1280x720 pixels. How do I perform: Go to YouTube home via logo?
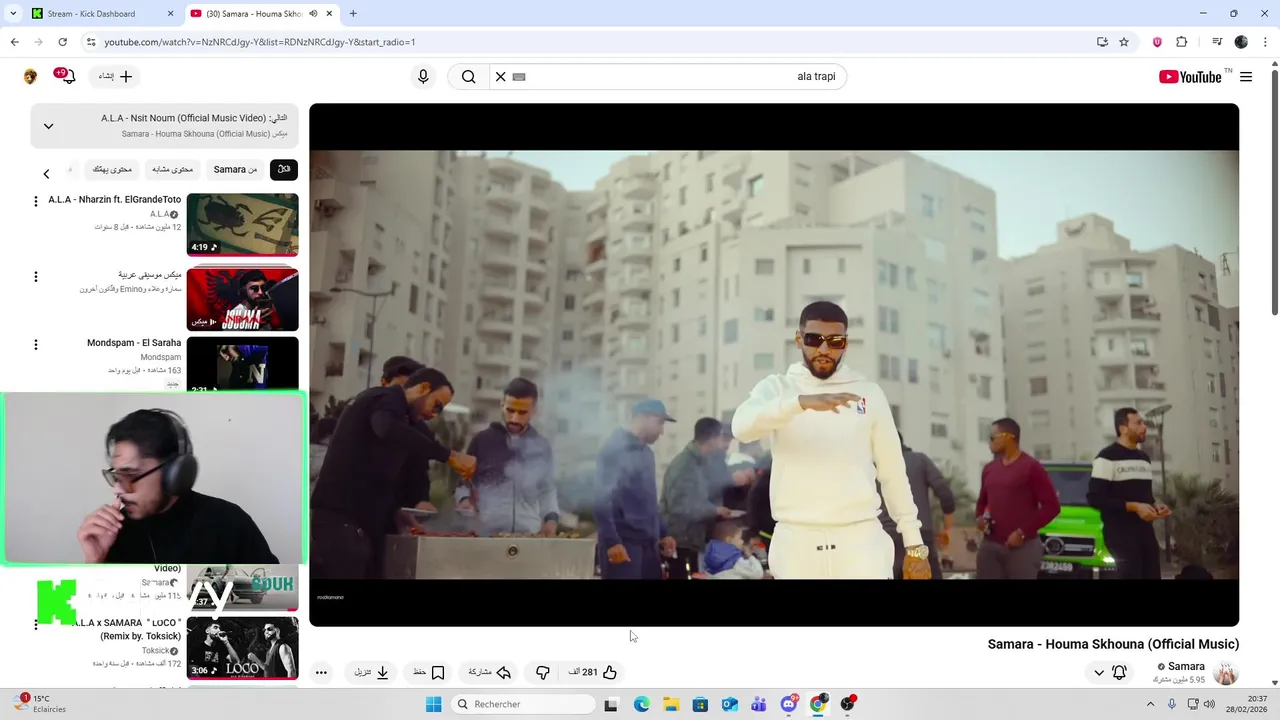[1190, 77]
